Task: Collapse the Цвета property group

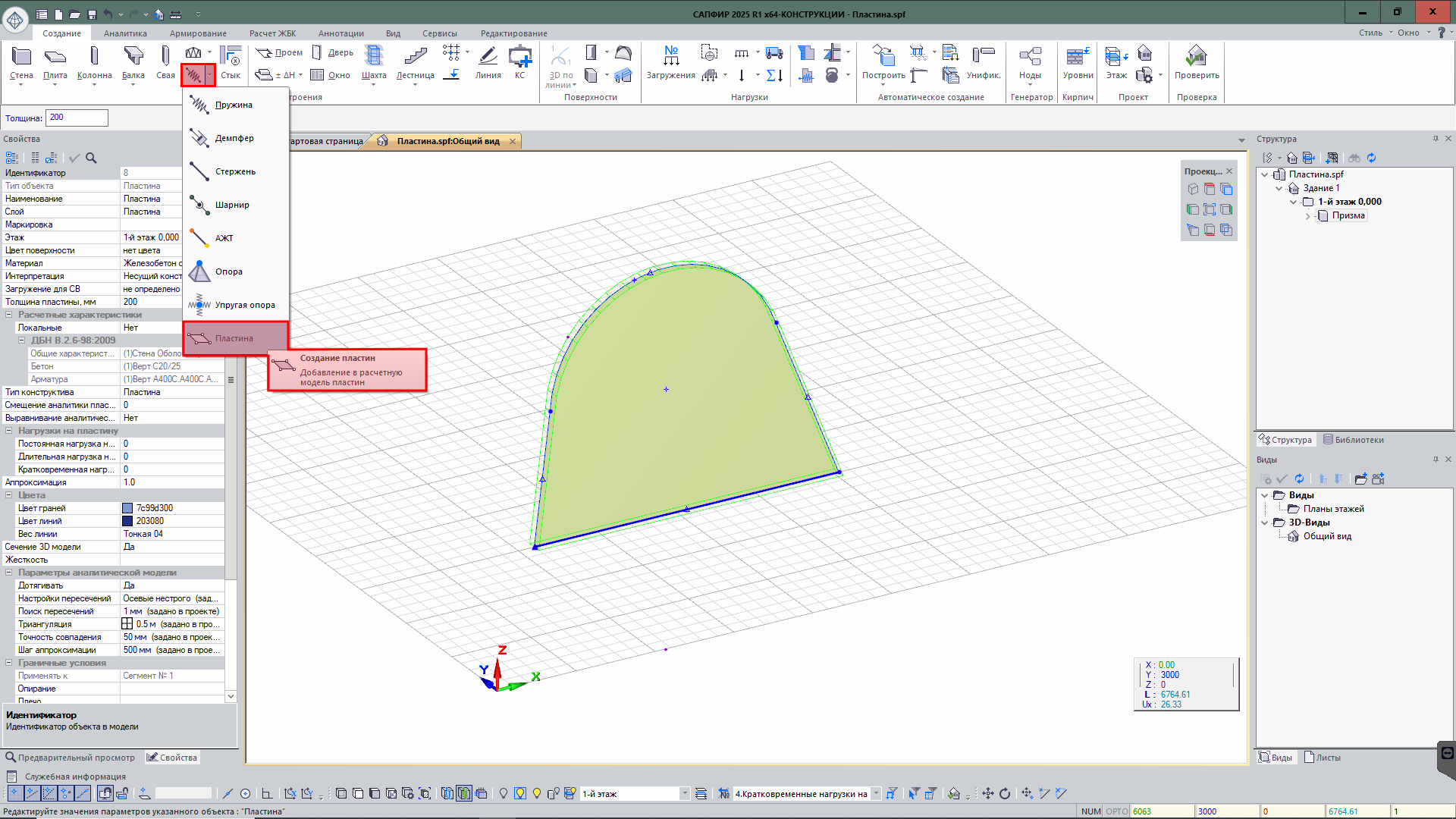Action: coord(9,495)
